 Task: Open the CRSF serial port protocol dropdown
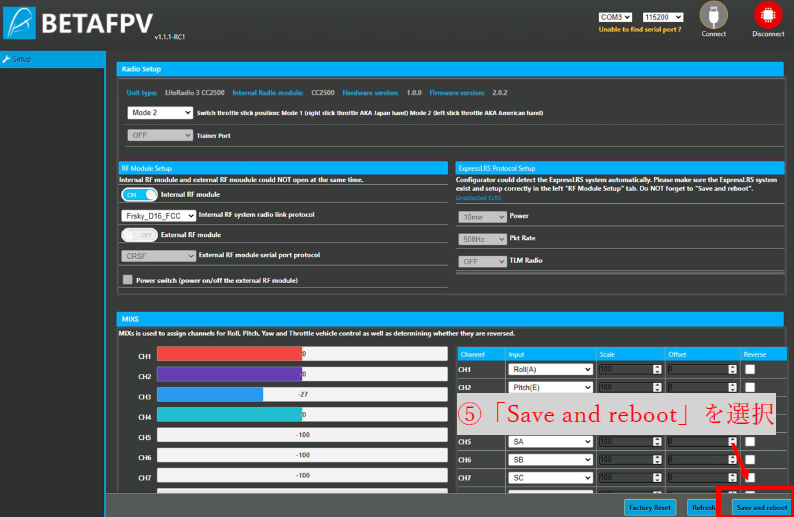[x=158, y=256]
